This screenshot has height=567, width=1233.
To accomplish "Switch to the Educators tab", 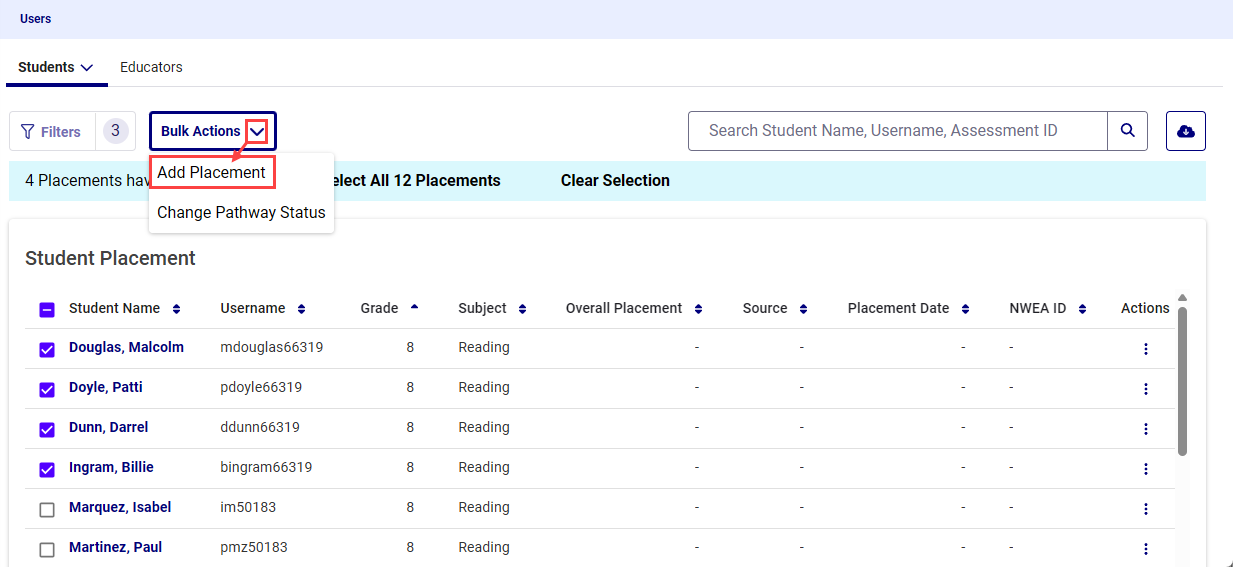I will tap(151, 67).
